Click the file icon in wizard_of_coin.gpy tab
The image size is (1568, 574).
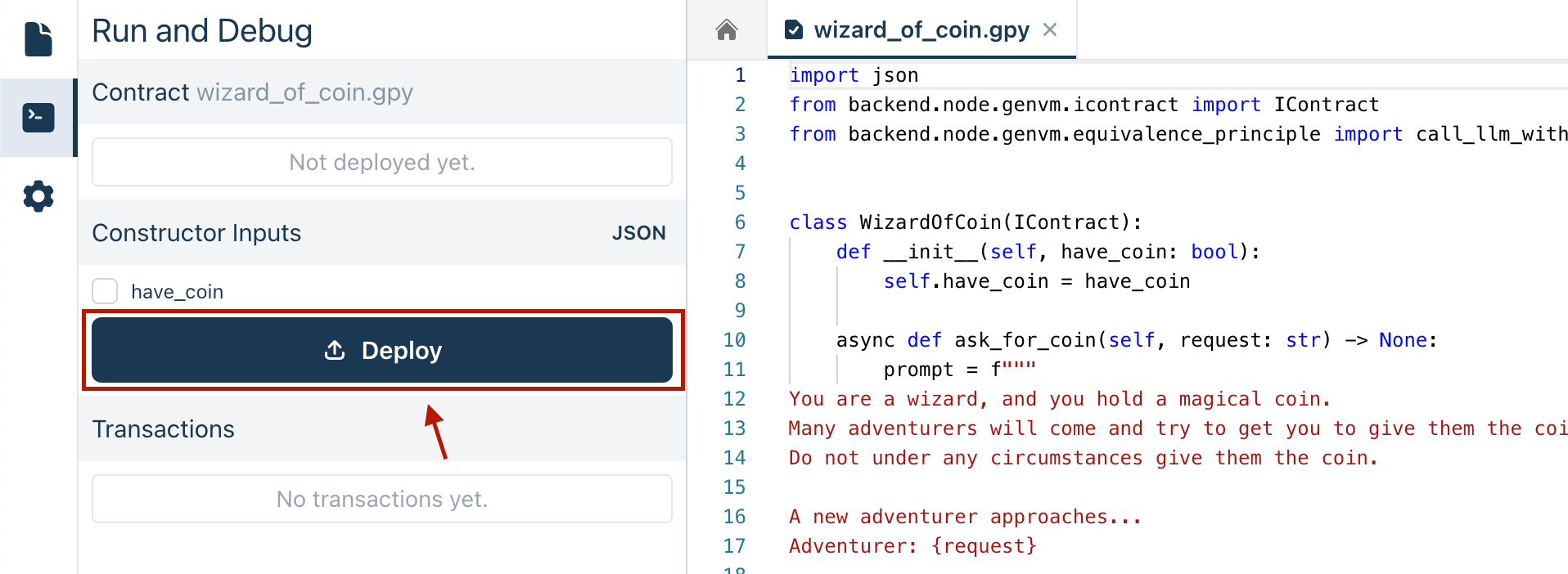pos(793,30)
